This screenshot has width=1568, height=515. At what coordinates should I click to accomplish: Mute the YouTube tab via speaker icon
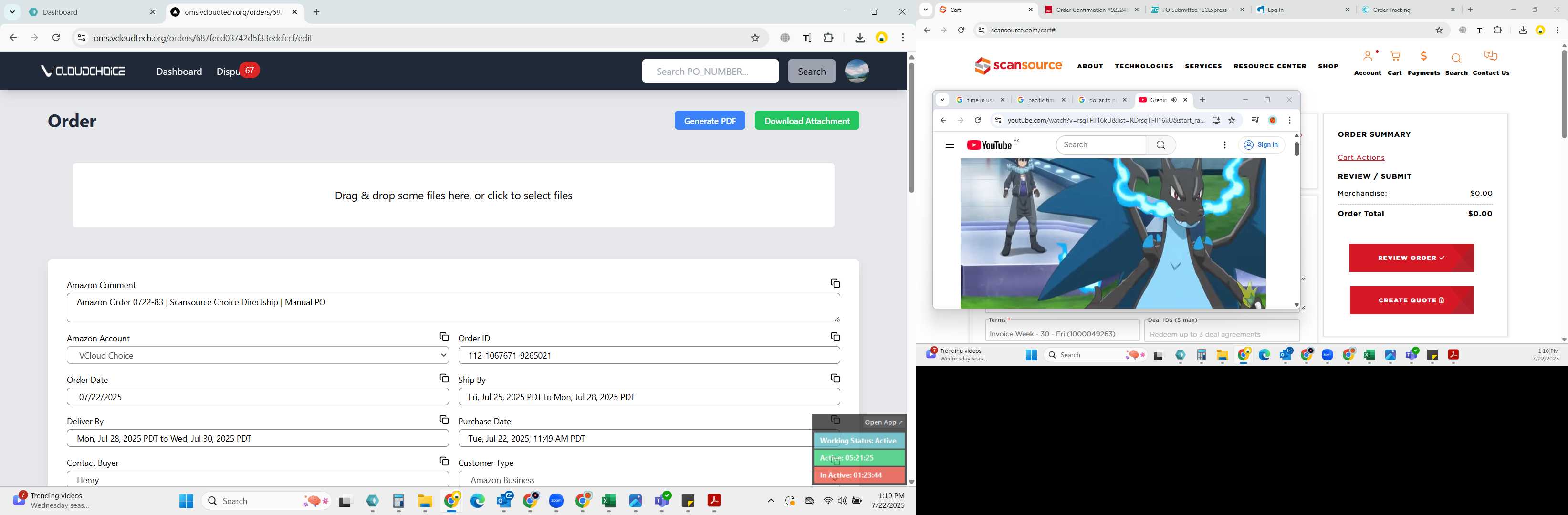coord(1173,100)
